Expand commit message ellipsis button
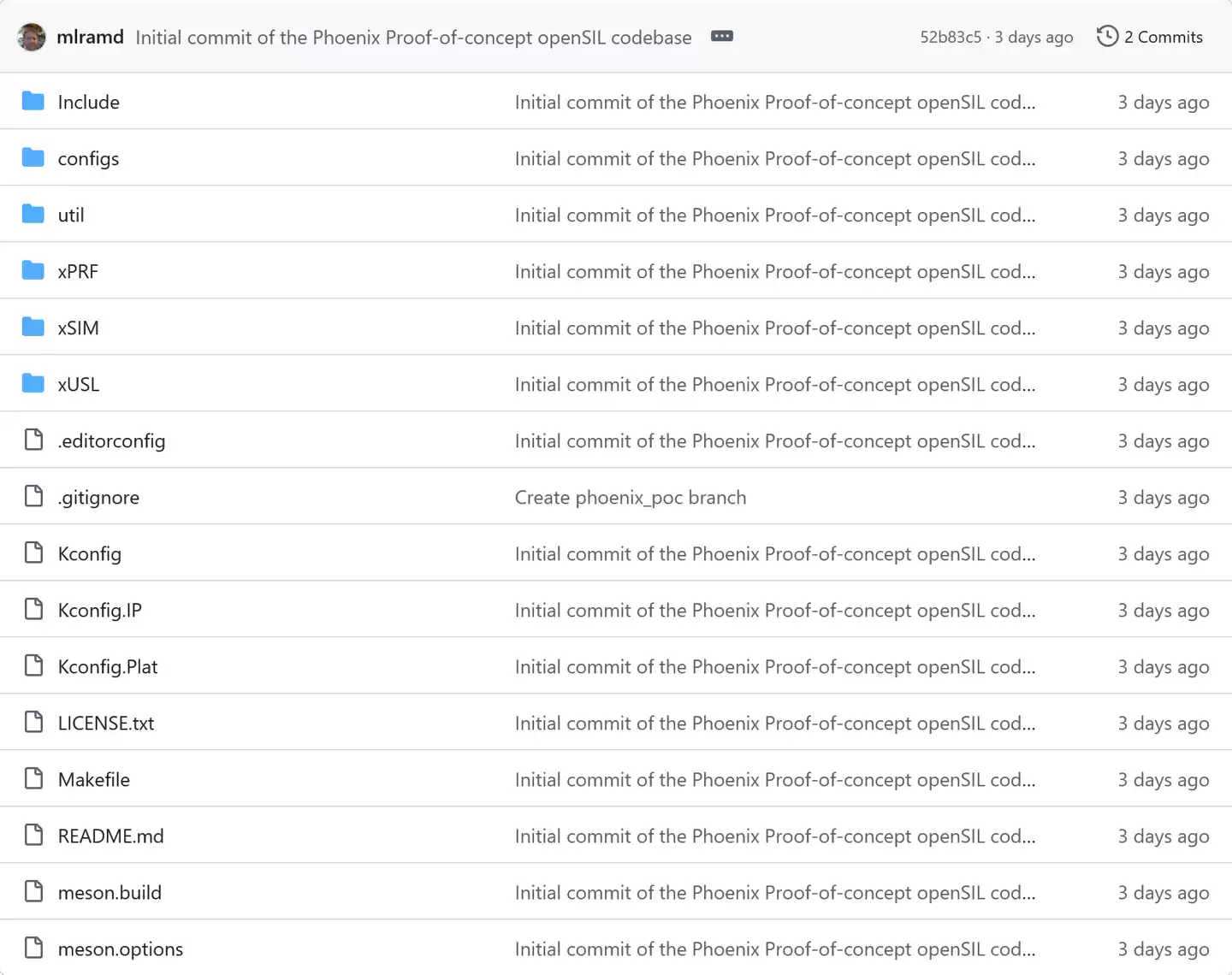The height and width of the screenshot is (975, 1232). click(721, 37)
